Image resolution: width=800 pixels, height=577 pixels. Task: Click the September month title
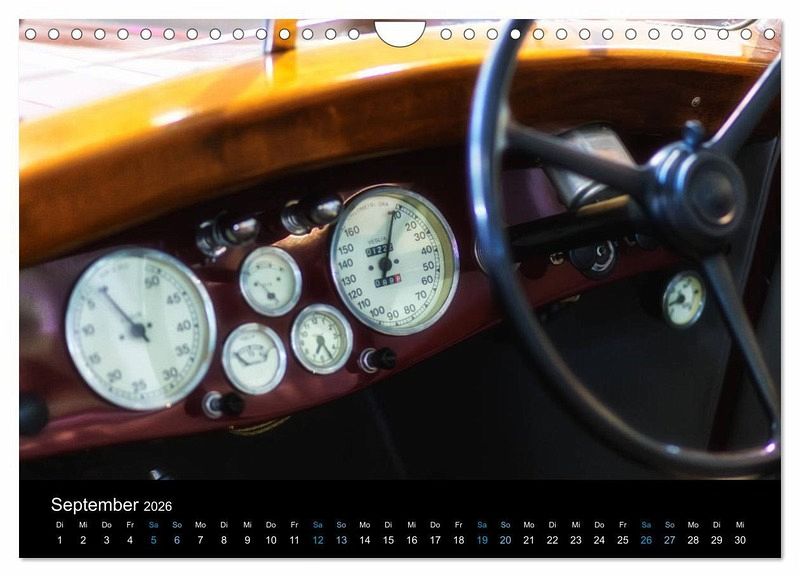pyautogui.click(x=94, y=505)
